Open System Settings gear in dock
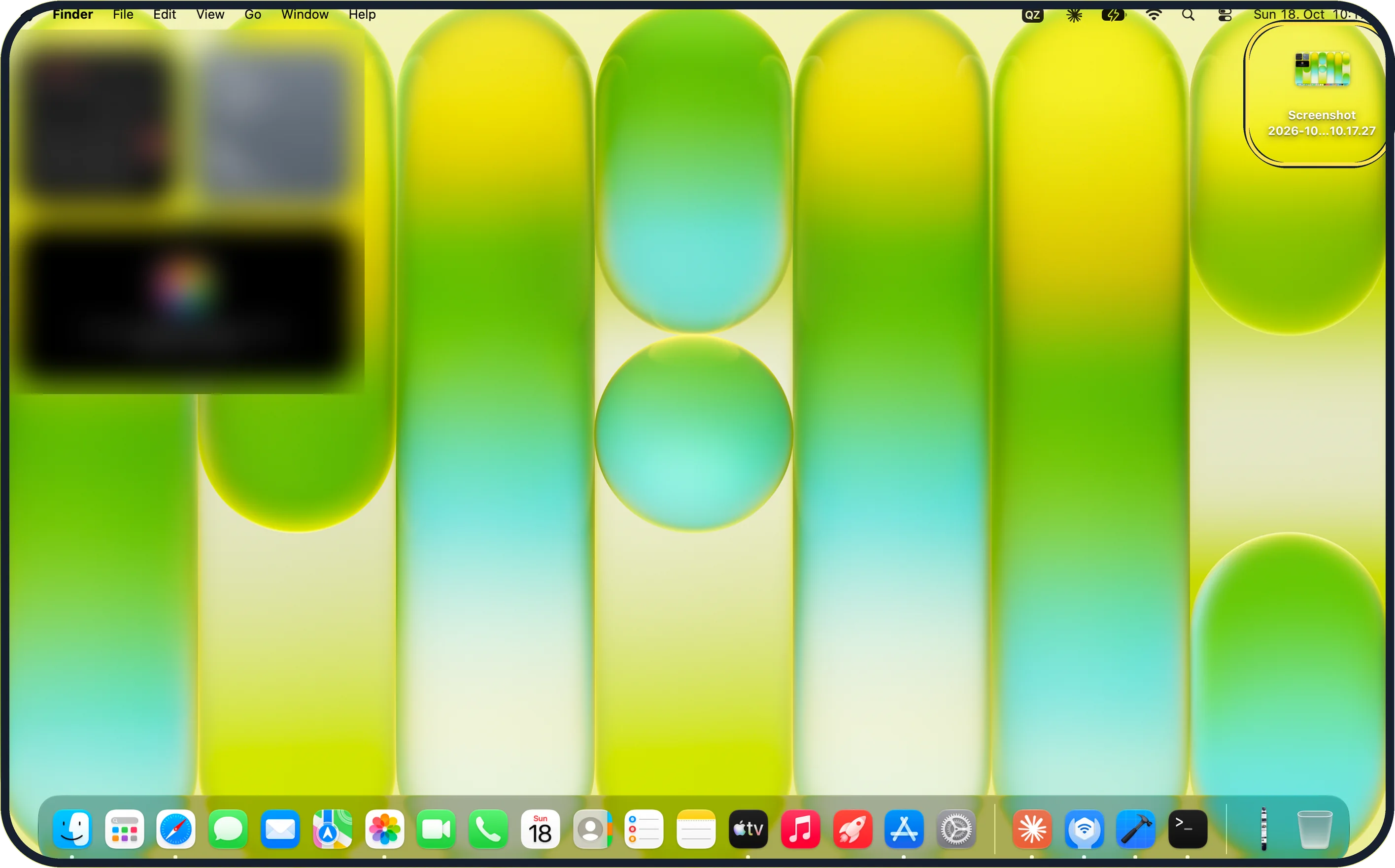This screenshot has width=1395, height=868. [x=956, y=829]
